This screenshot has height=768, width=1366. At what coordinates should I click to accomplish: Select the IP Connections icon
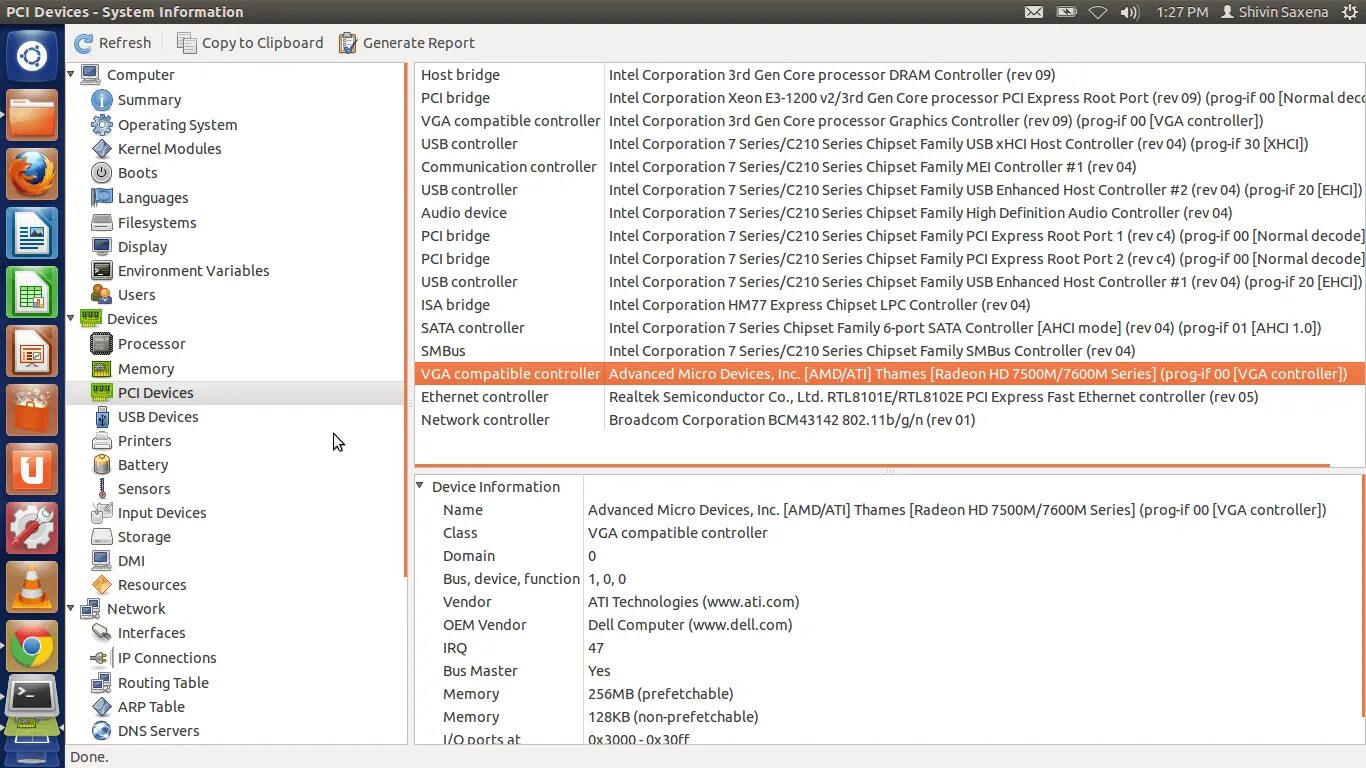(101, 658)
